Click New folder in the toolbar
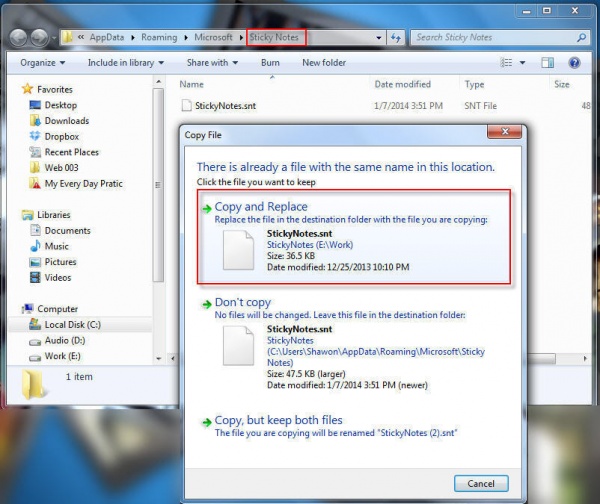600x504 pixels. [324, 63]
